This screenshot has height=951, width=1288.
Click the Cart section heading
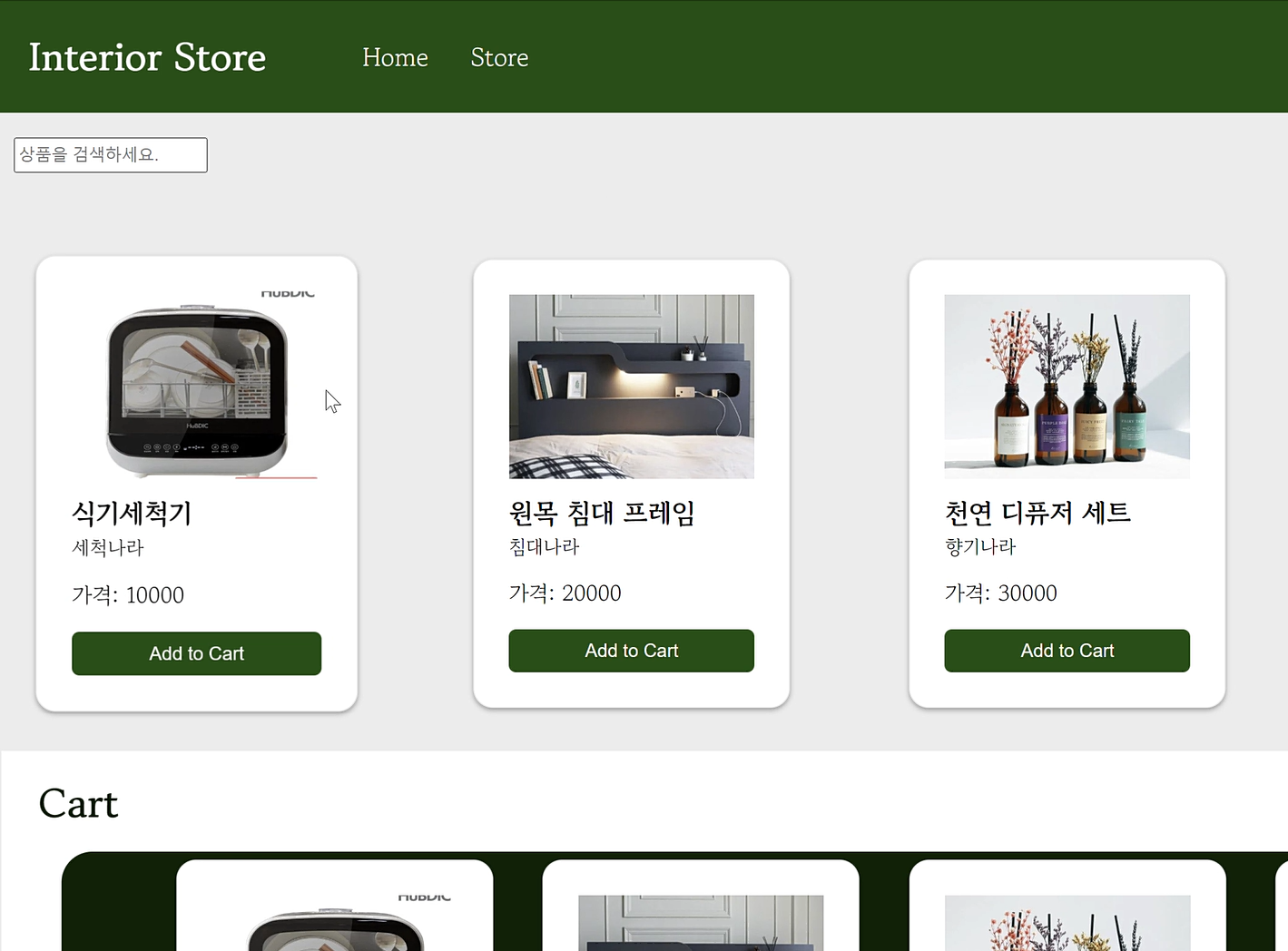(78, 804)
